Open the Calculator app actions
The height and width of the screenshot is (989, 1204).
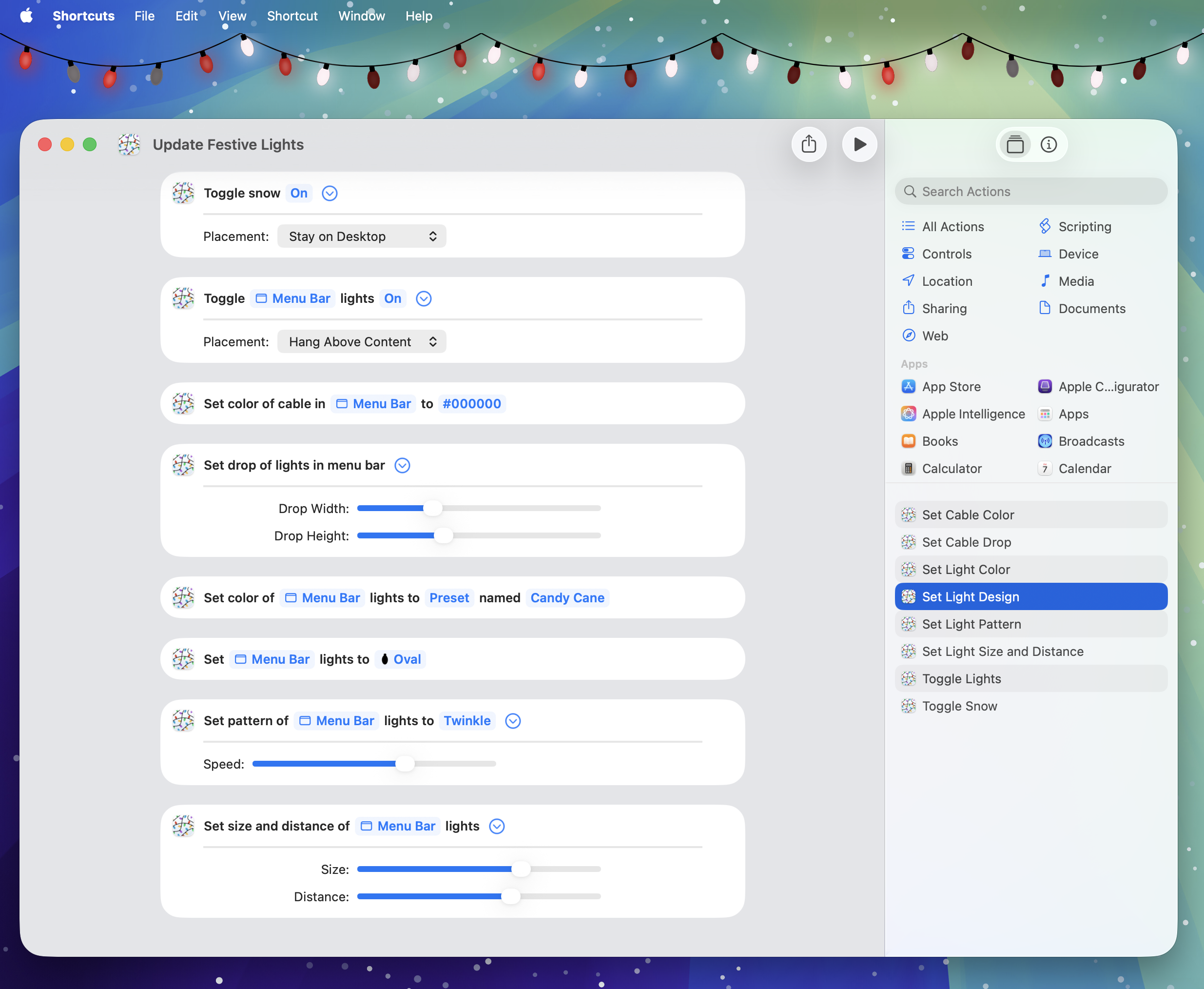point(951,469)
